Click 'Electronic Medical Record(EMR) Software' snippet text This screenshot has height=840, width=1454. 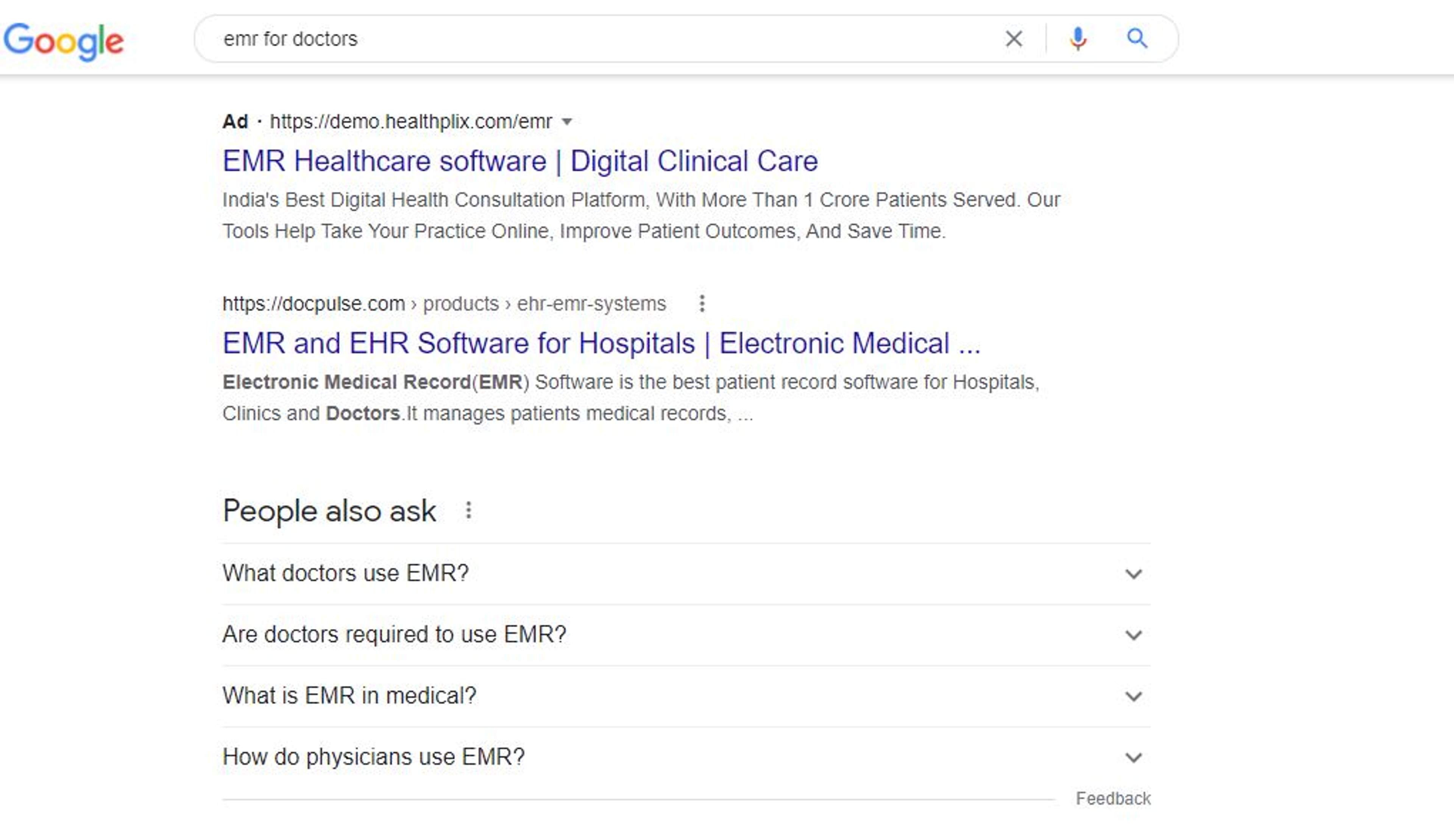pyautogui.click(x=631, y=397)
